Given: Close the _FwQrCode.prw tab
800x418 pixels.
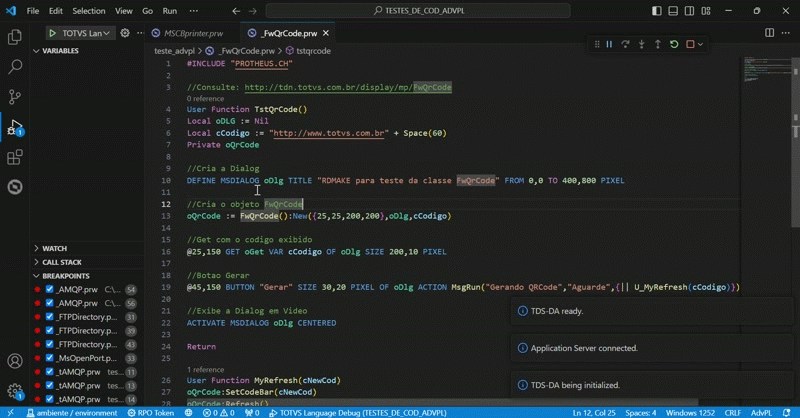Looking at the screenshot, I should click(x=326, y=33).
